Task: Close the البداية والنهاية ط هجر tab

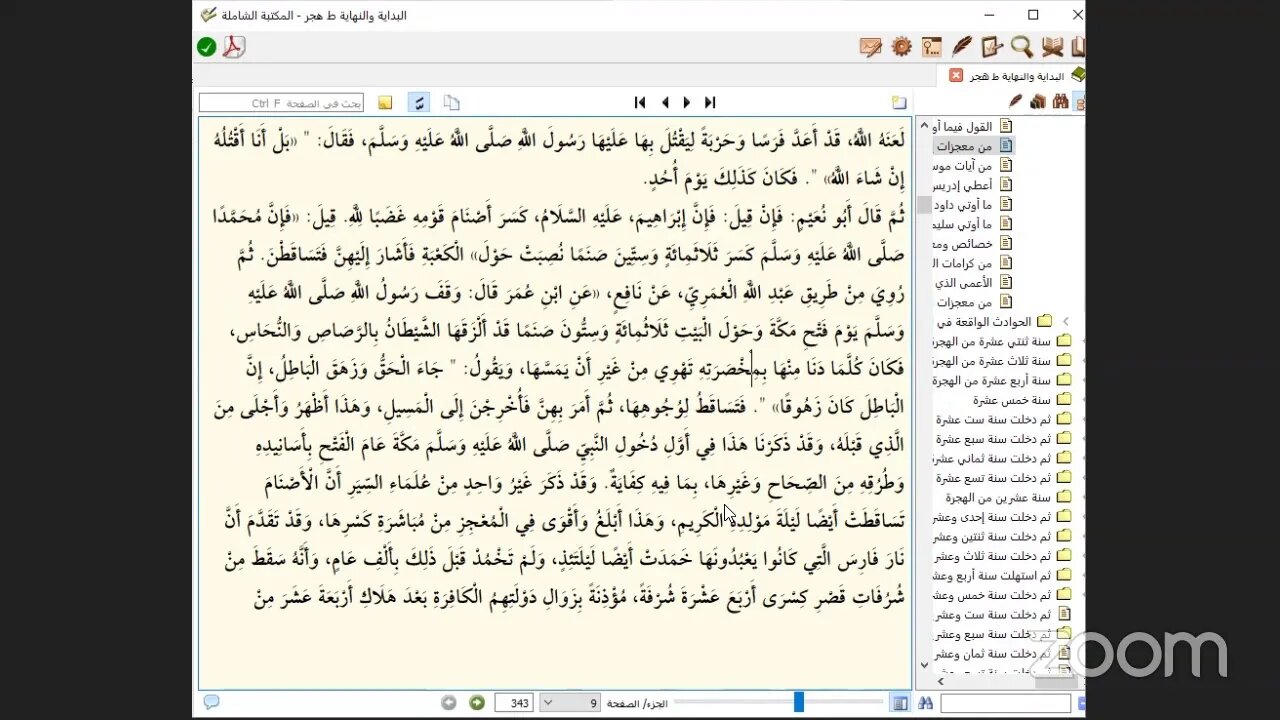Action: coord(956,75)
